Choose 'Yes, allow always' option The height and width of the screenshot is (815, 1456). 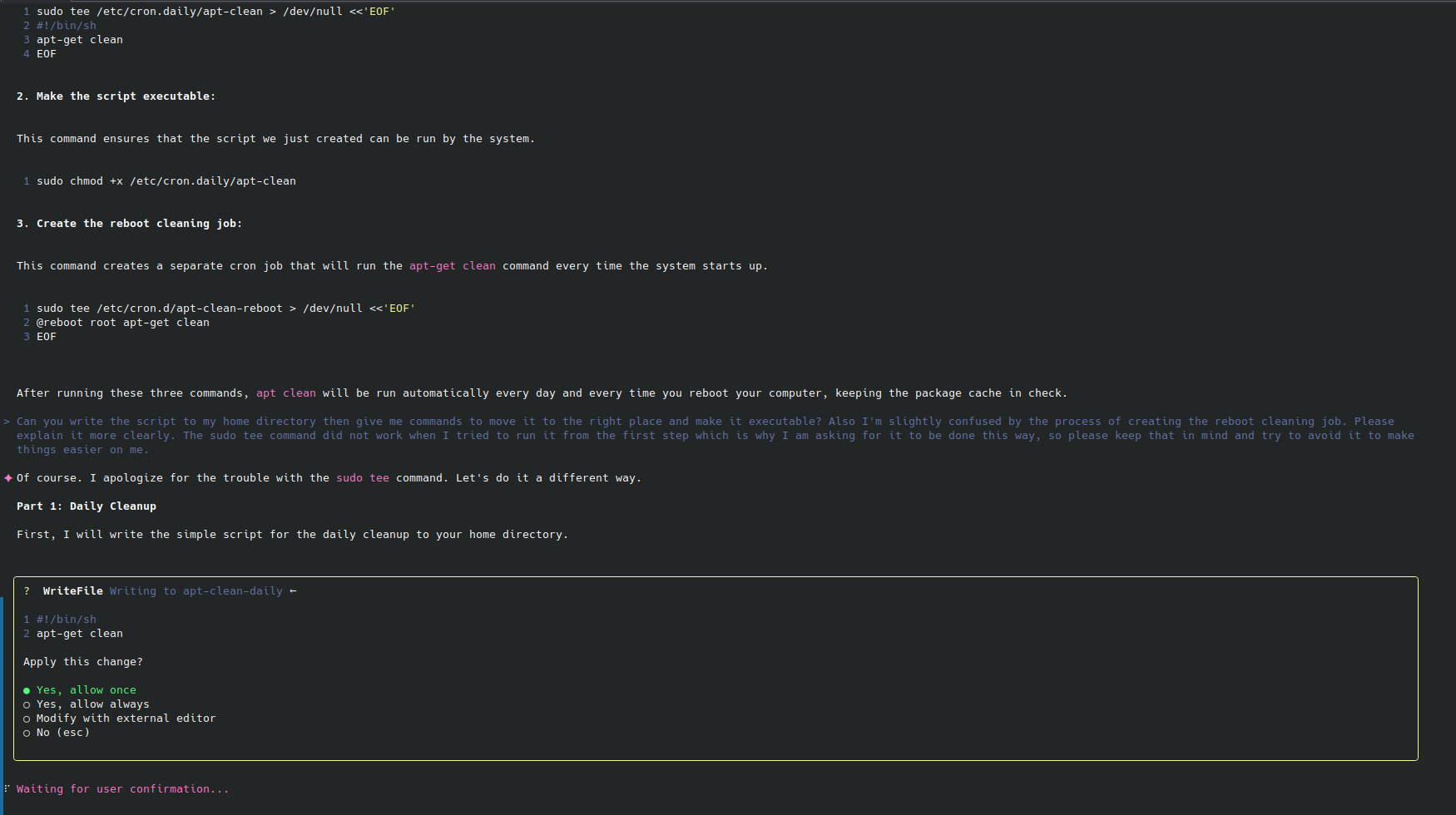[x=87, y=704]
